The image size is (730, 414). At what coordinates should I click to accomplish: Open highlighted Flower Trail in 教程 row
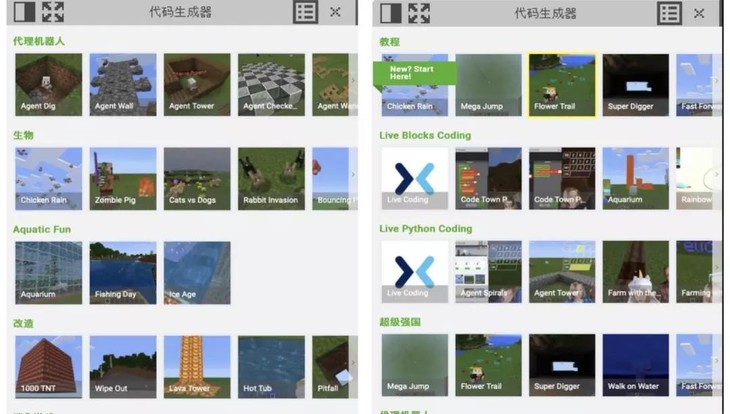tap(562, 85)
